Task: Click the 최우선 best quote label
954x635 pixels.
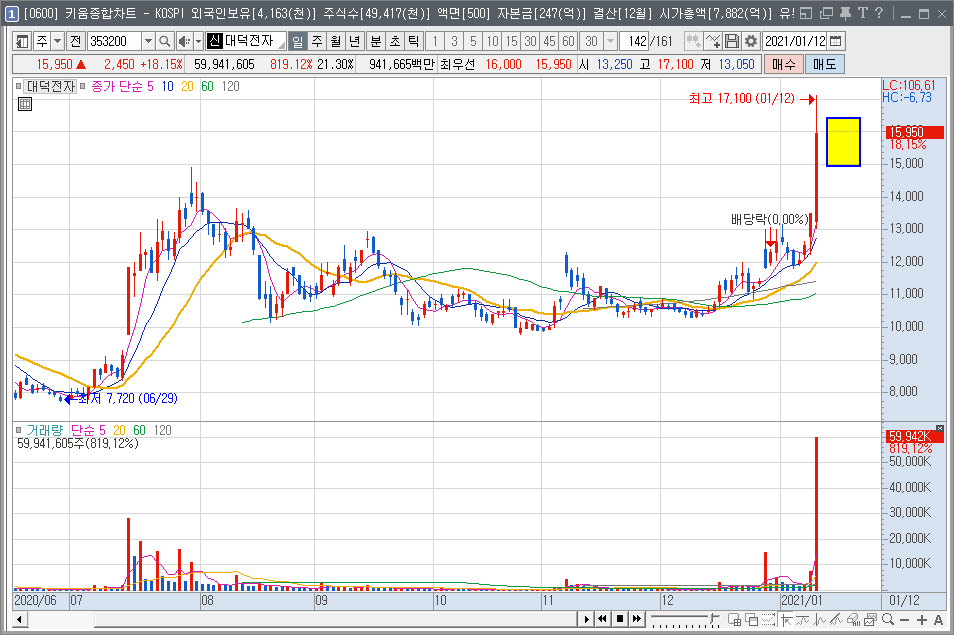Action: pos(457,64)
